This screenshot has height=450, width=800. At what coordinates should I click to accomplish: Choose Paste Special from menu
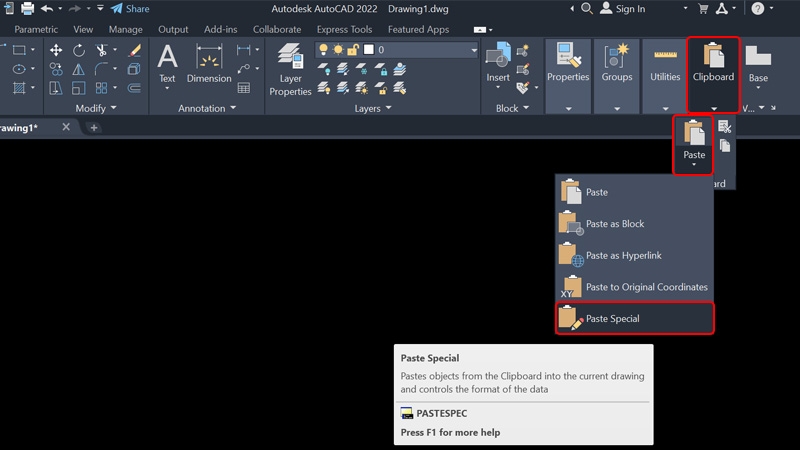coord(635,318)
